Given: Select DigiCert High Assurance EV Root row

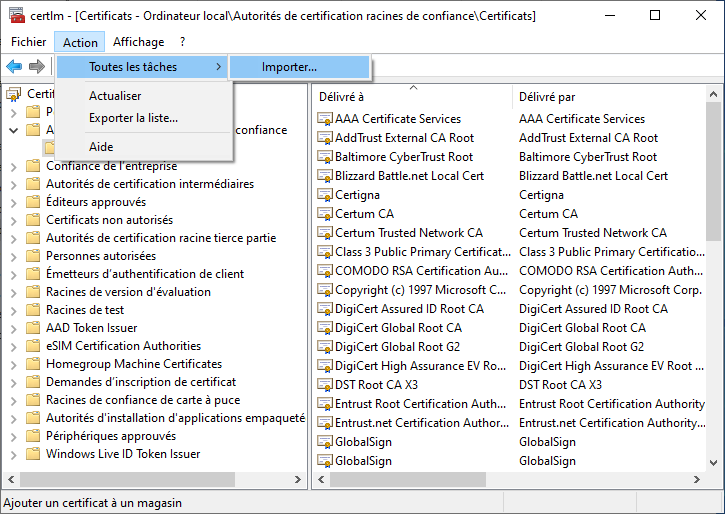Looking at the screenshot, I should click(x=510, y=366).
